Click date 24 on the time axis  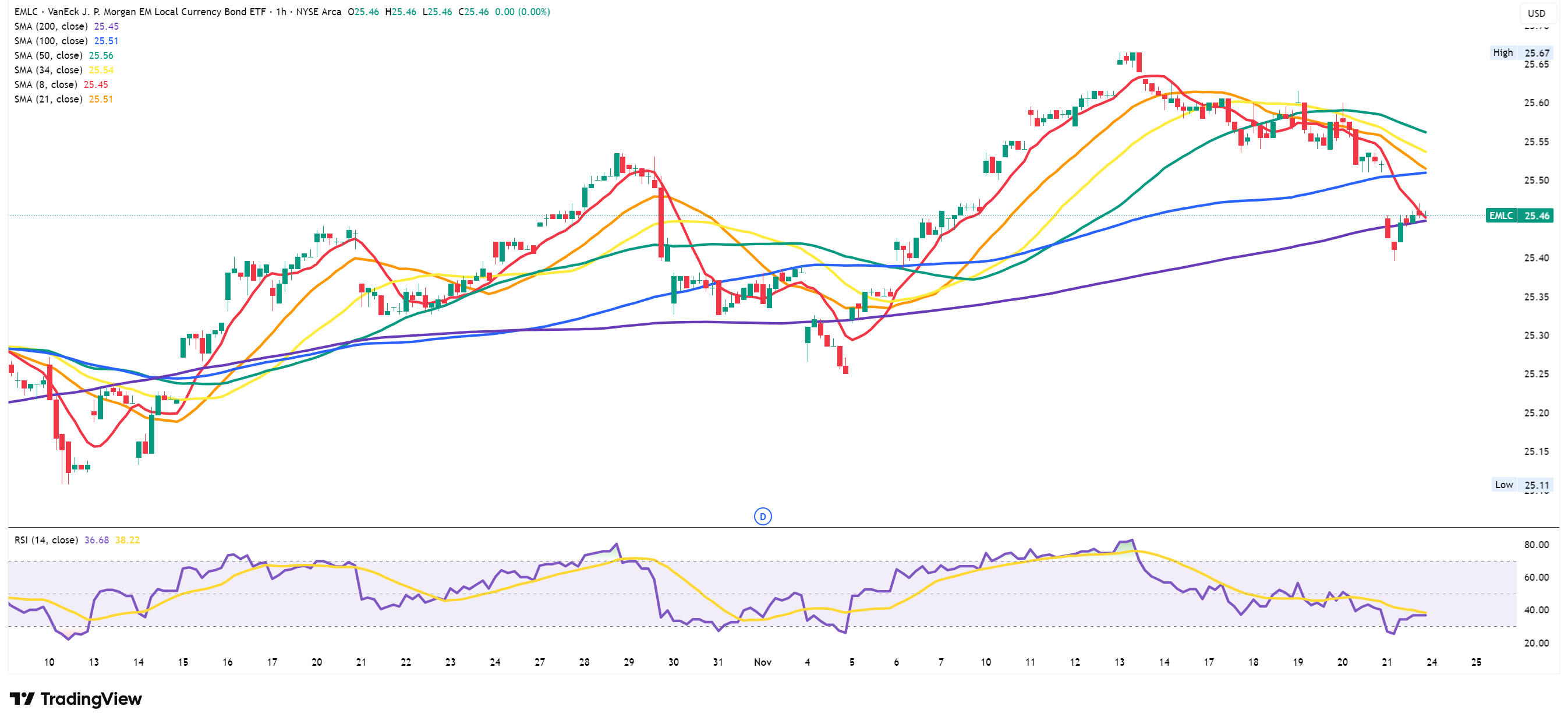(1432, 662)
